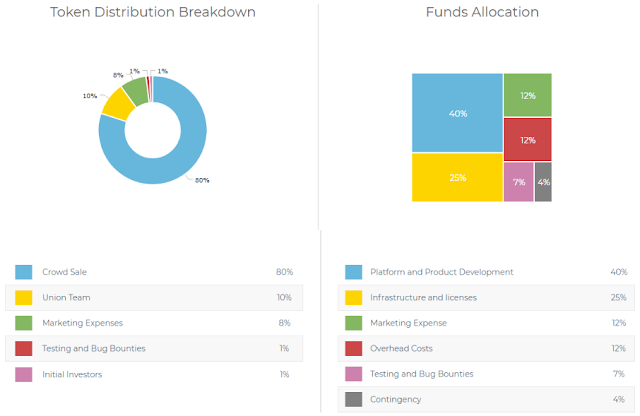Select the green Marketing Expenses legend swatch
The height and width of the screenshot is (416, 640).
coord(24,323)
